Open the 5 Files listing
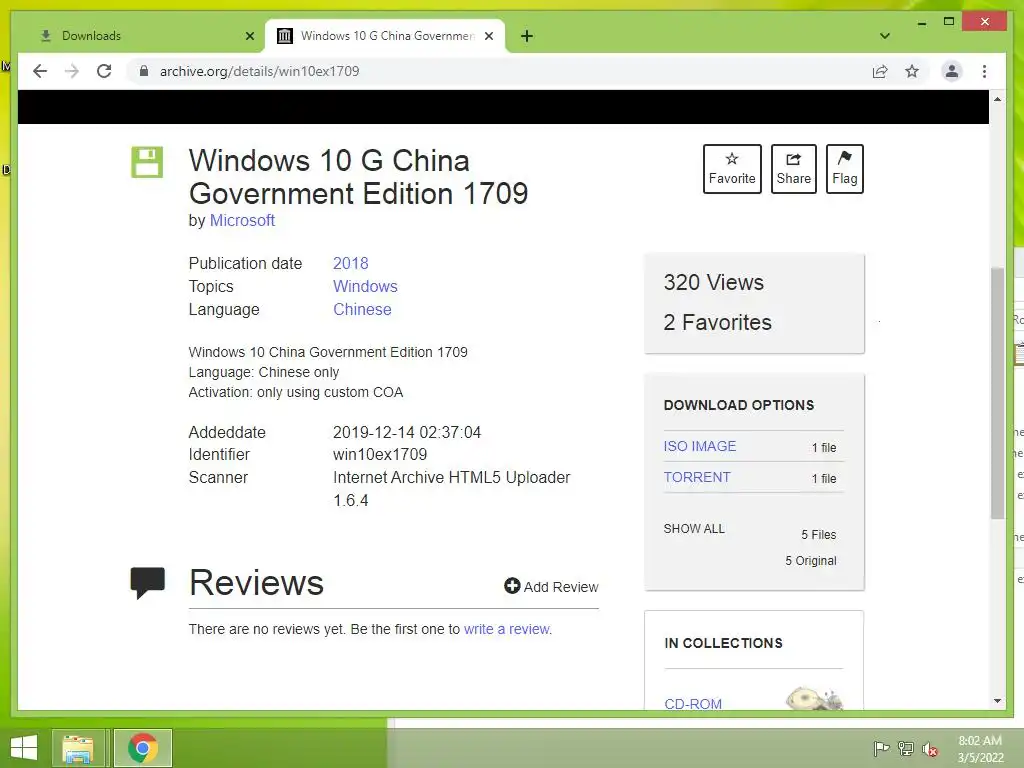This screenshot has height=768, width=1024. 818,535
